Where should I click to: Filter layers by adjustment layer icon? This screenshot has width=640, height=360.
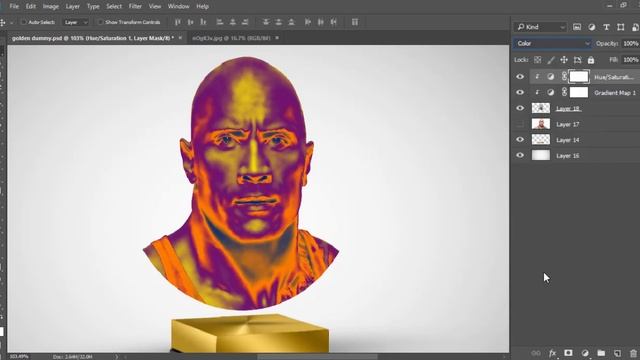tap(591, 27)
